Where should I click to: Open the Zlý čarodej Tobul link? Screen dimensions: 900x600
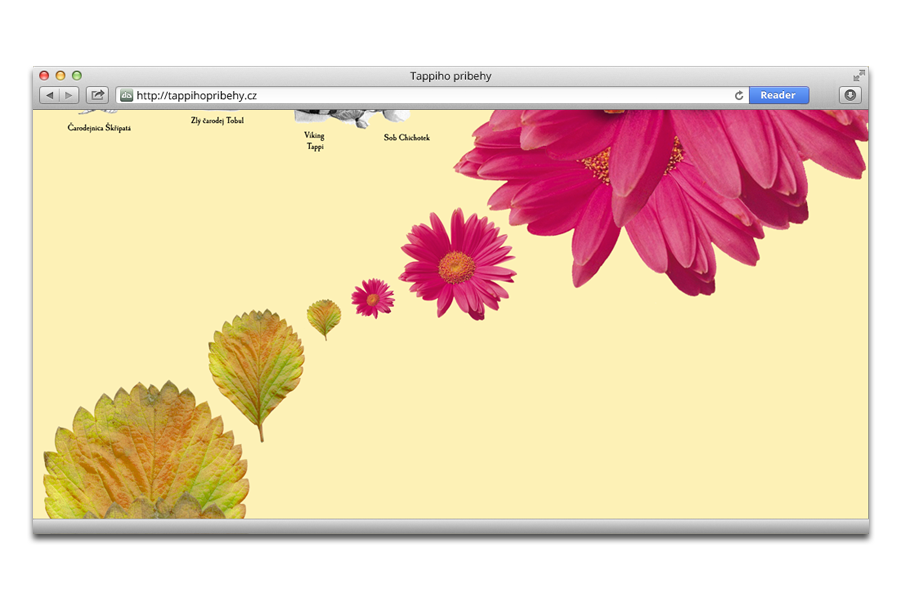tap(217, 121)
